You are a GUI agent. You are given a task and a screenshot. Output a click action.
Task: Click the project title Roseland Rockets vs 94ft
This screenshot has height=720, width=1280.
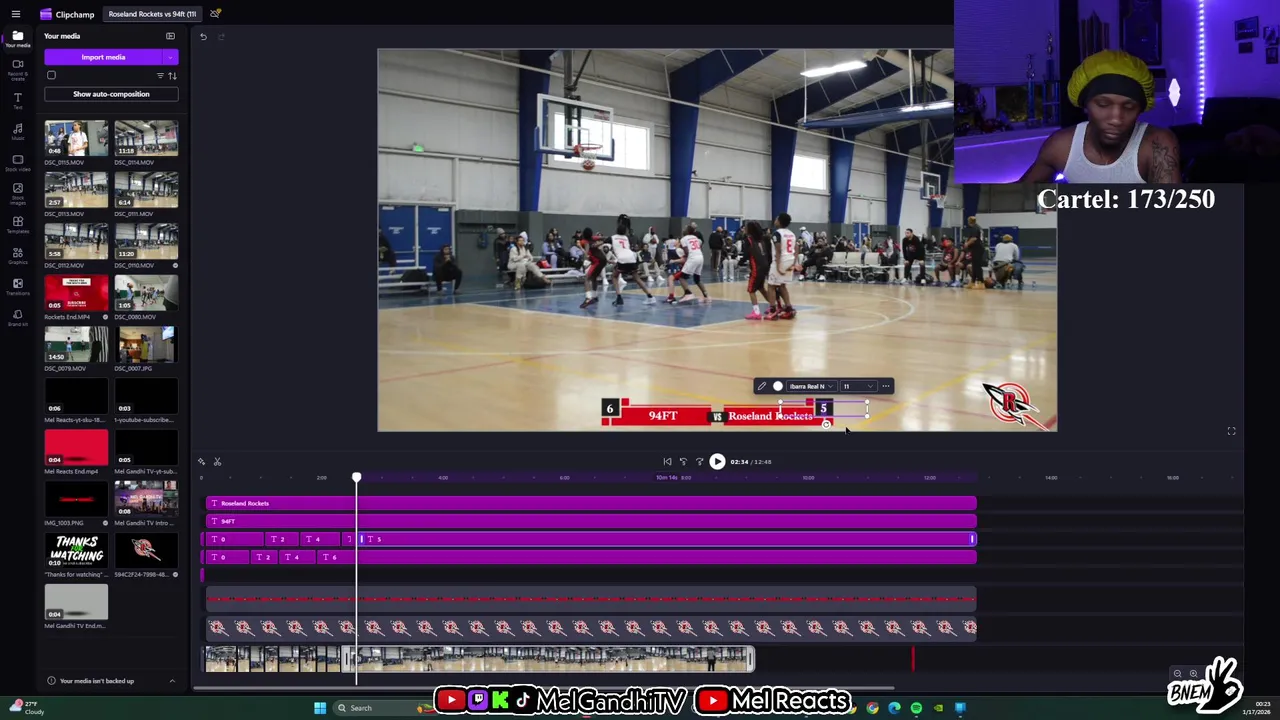pos(152,14)
